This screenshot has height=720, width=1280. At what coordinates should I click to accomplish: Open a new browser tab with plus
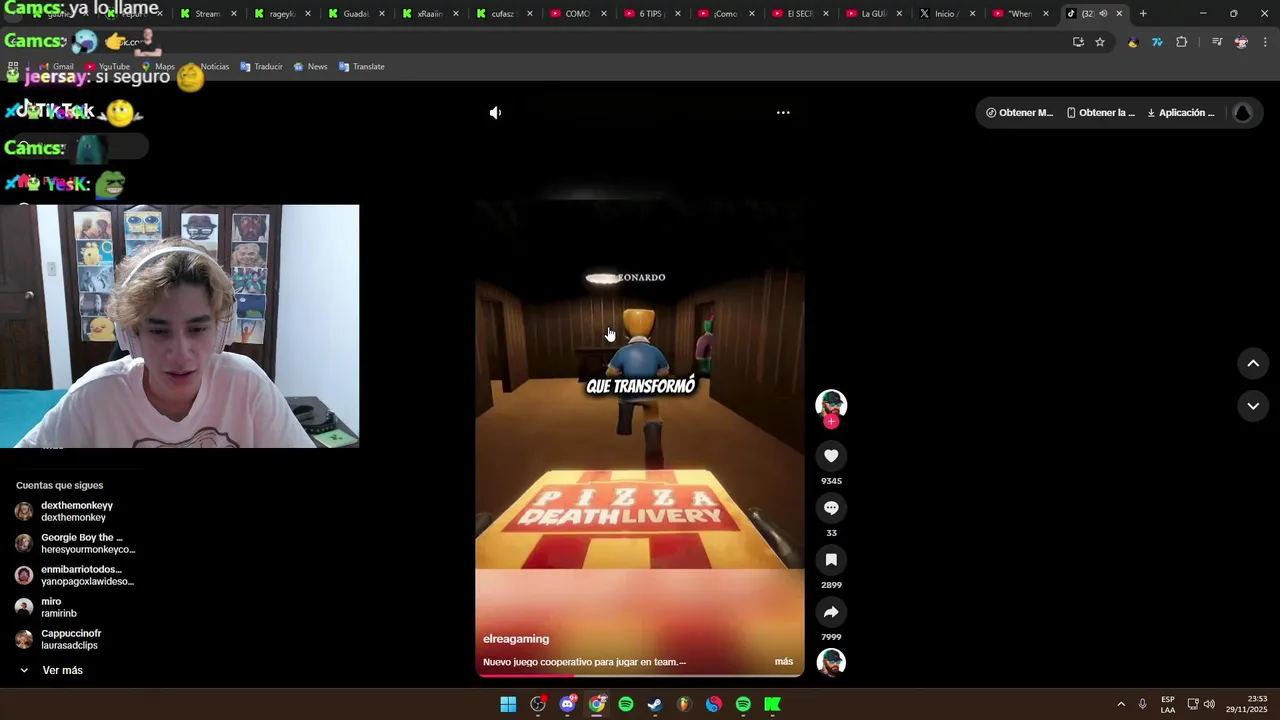click(1143, 14)
